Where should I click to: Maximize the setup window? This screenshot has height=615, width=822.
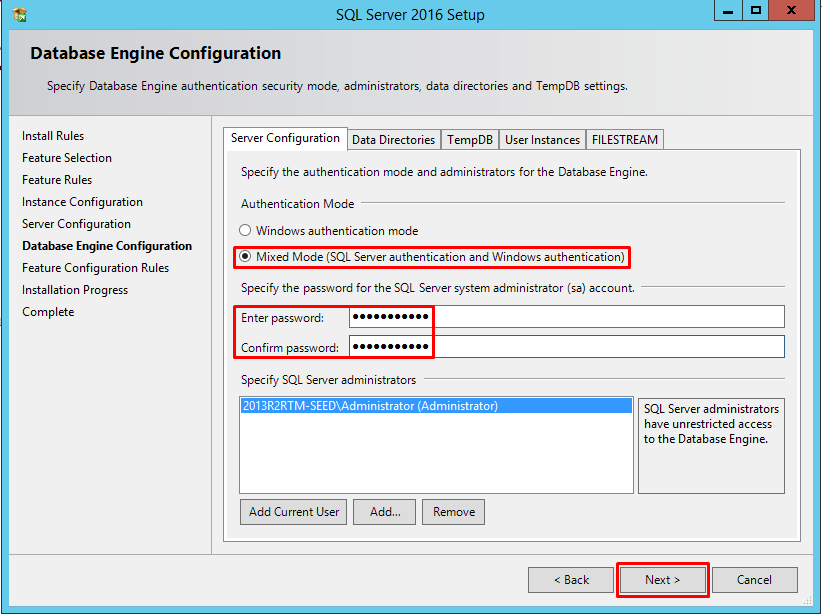[757, 11]
